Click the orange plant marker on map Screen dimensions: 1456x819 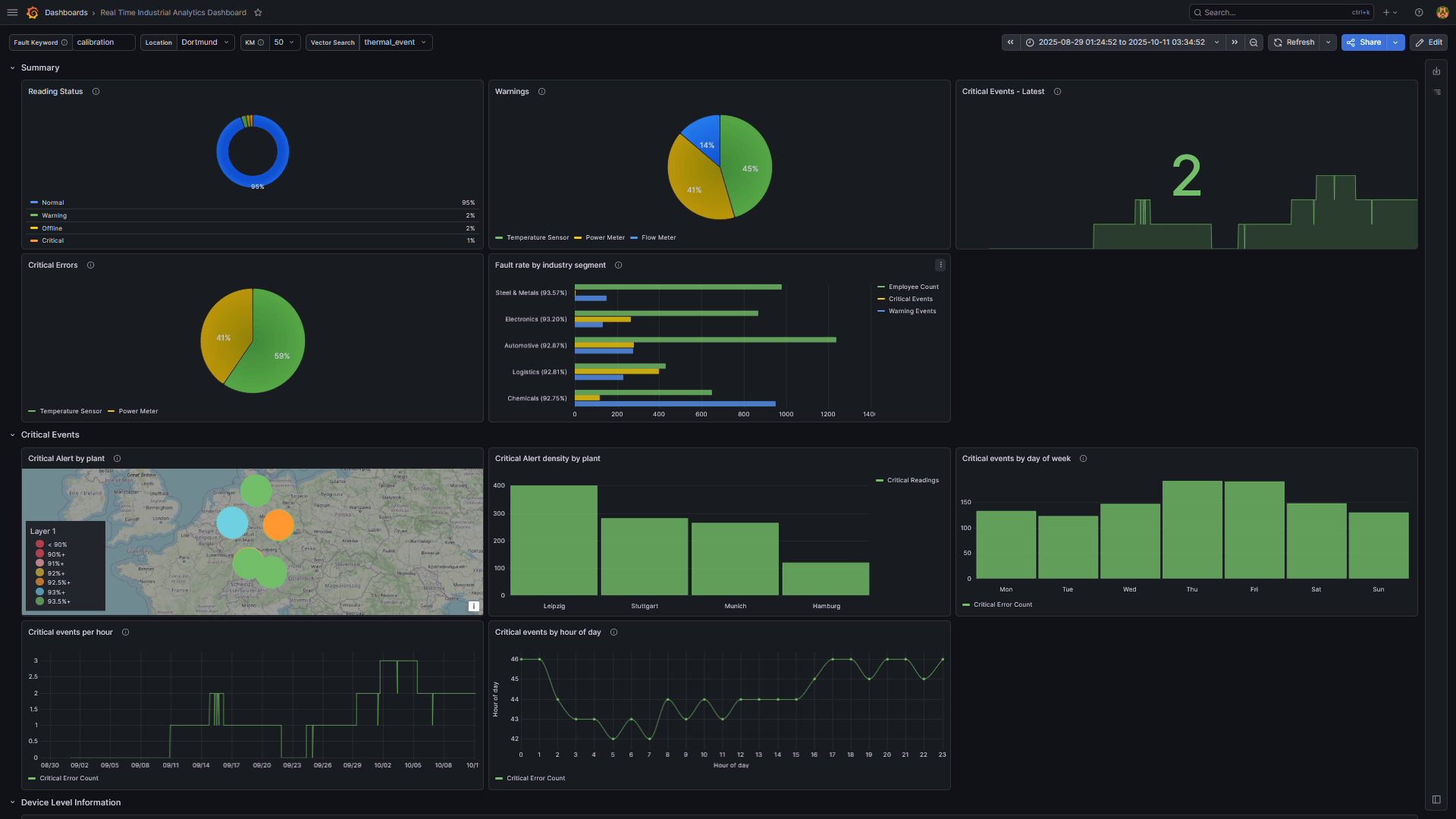pyautogui.click(x=278, y=525)
